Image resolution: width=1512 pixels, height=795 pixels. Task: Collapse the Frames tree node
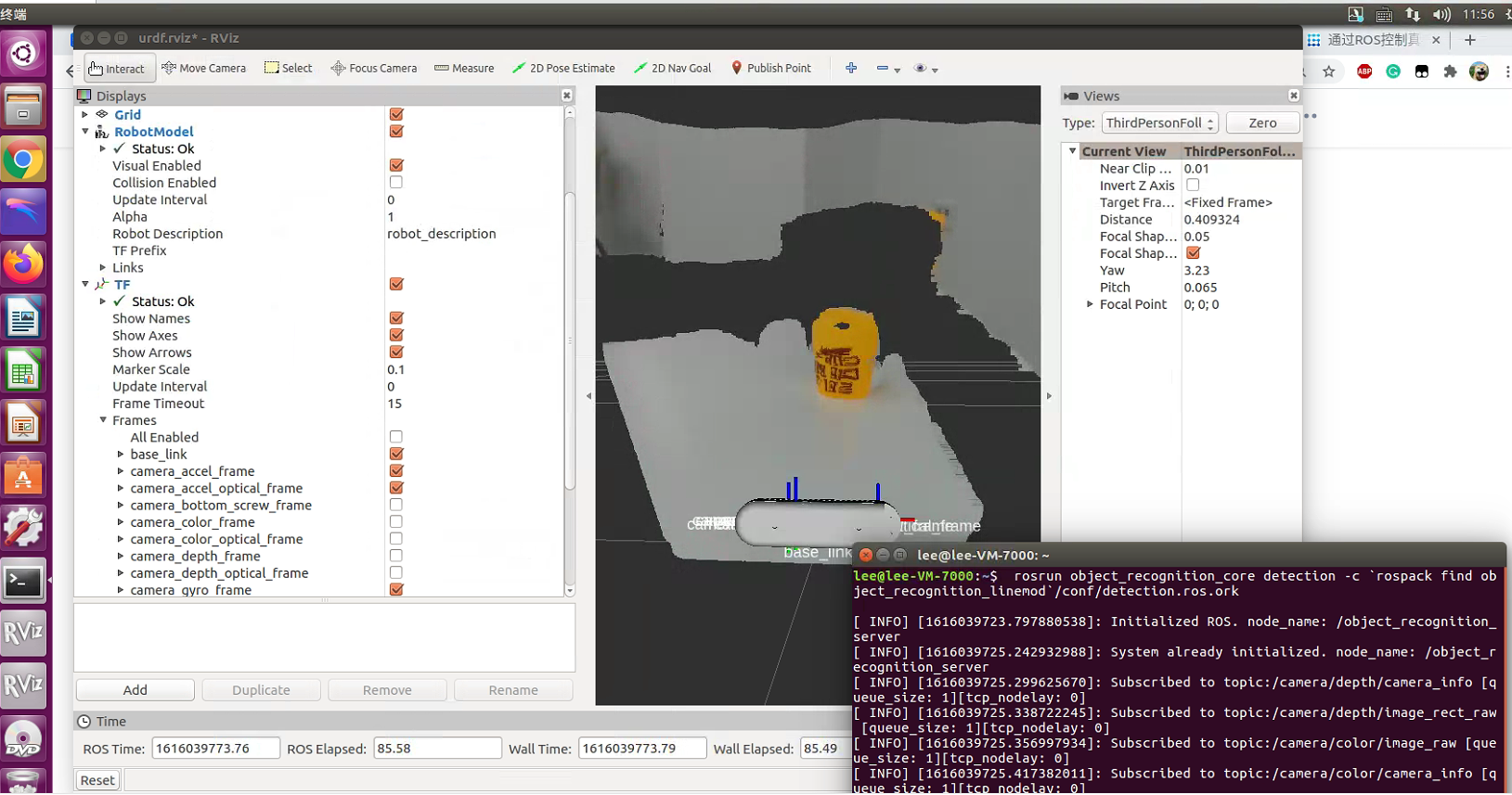(x=103, y=420)
